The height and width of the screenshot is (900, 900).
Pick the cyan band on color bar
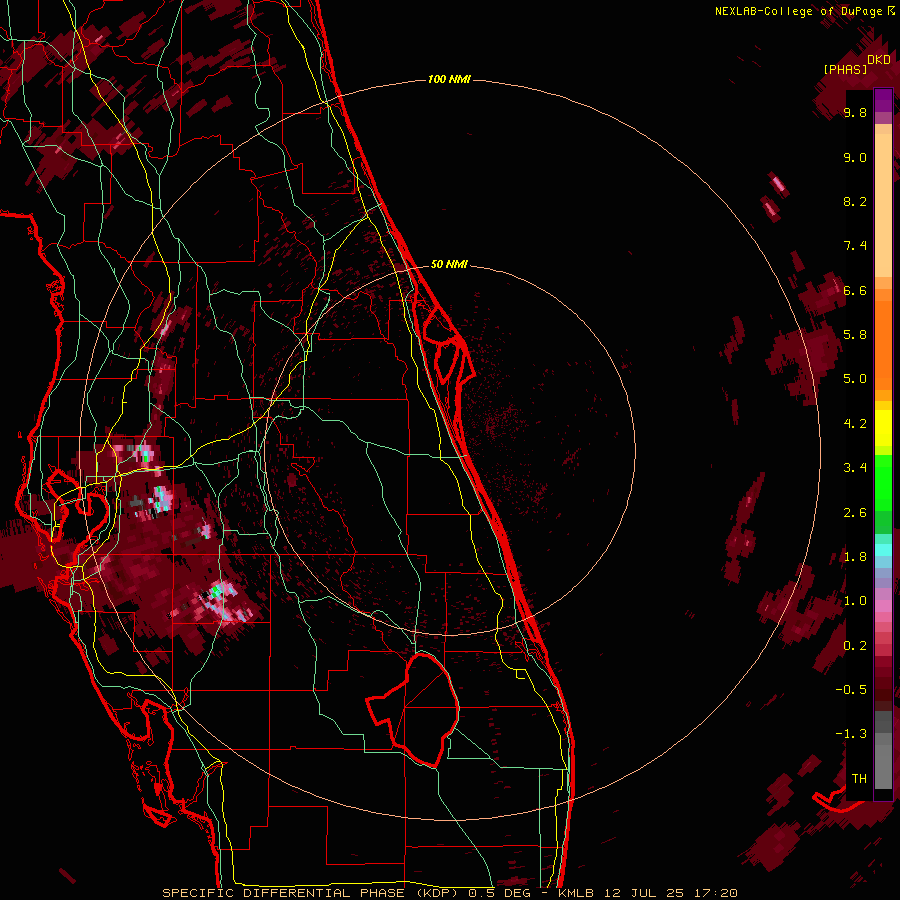pos(883,550)
